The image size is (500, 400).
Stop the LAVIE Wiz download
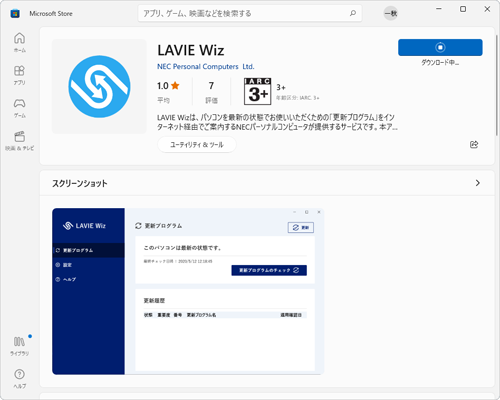(x=440, y=47)
